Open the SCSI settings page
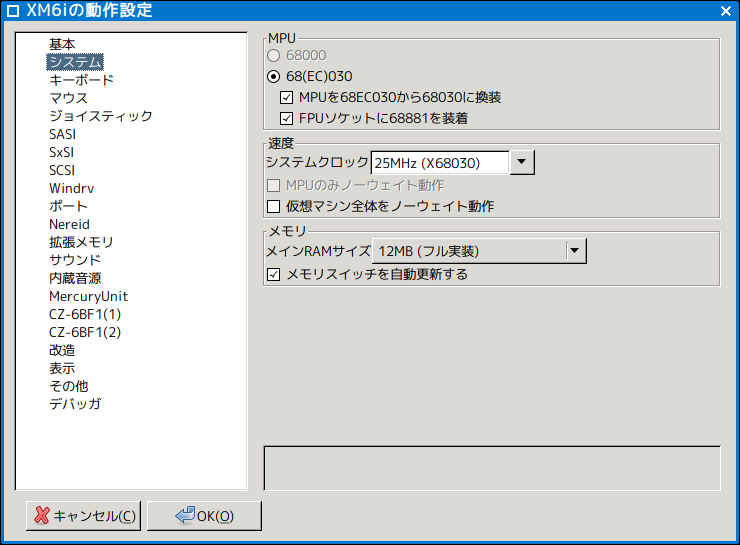The height and width of the screenshot is (545, 740). click(x=62, y=170)
